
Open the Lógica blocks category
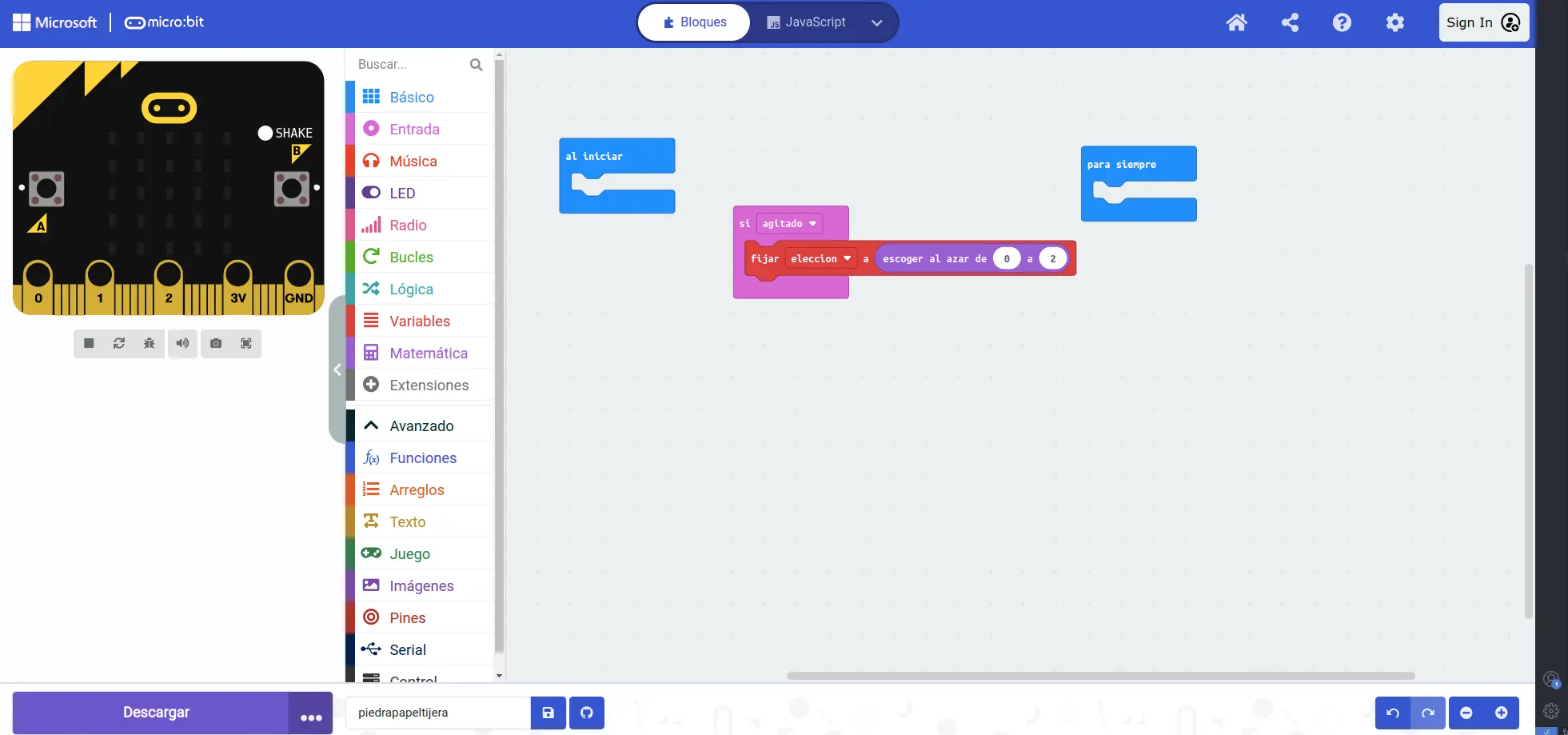(x=411, y=290)
